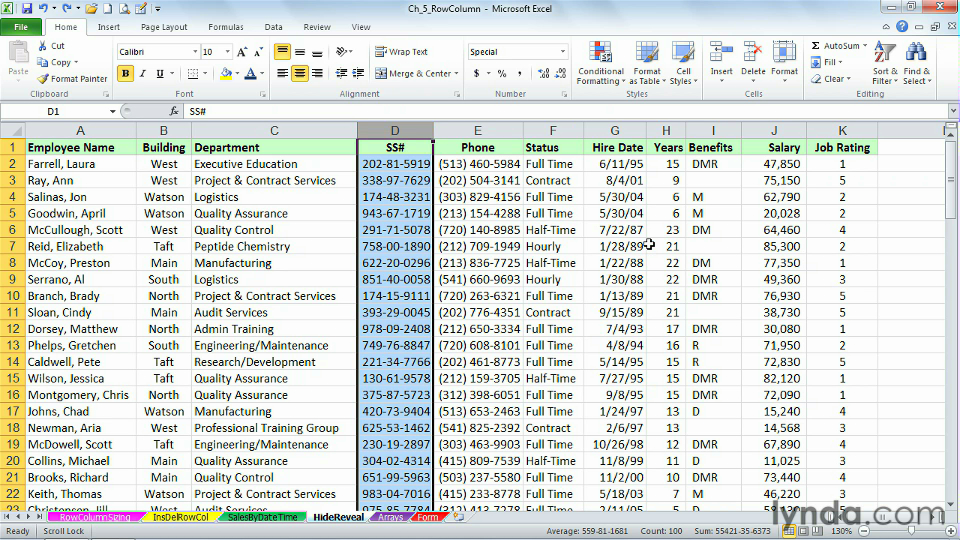The height and width of the screenshot is (540, 960).
Task: Click the formula bar input field
Action: 566,111
